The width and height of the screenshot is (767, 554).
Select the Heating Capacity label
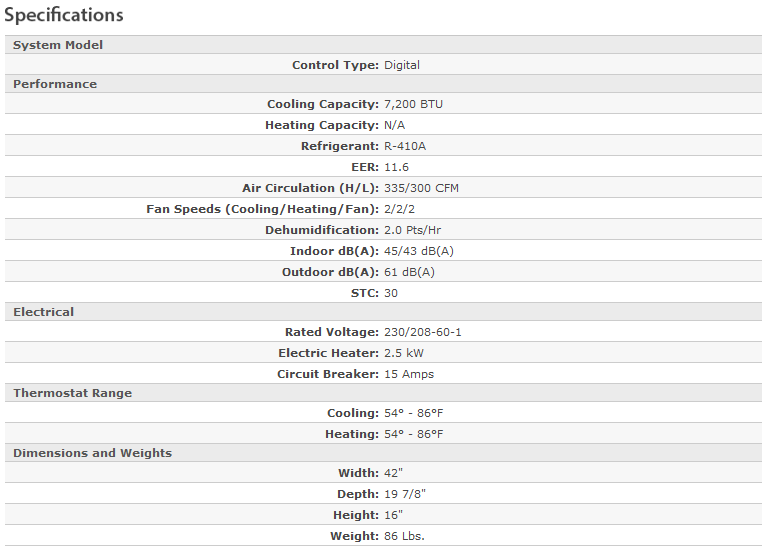(322, 125)
